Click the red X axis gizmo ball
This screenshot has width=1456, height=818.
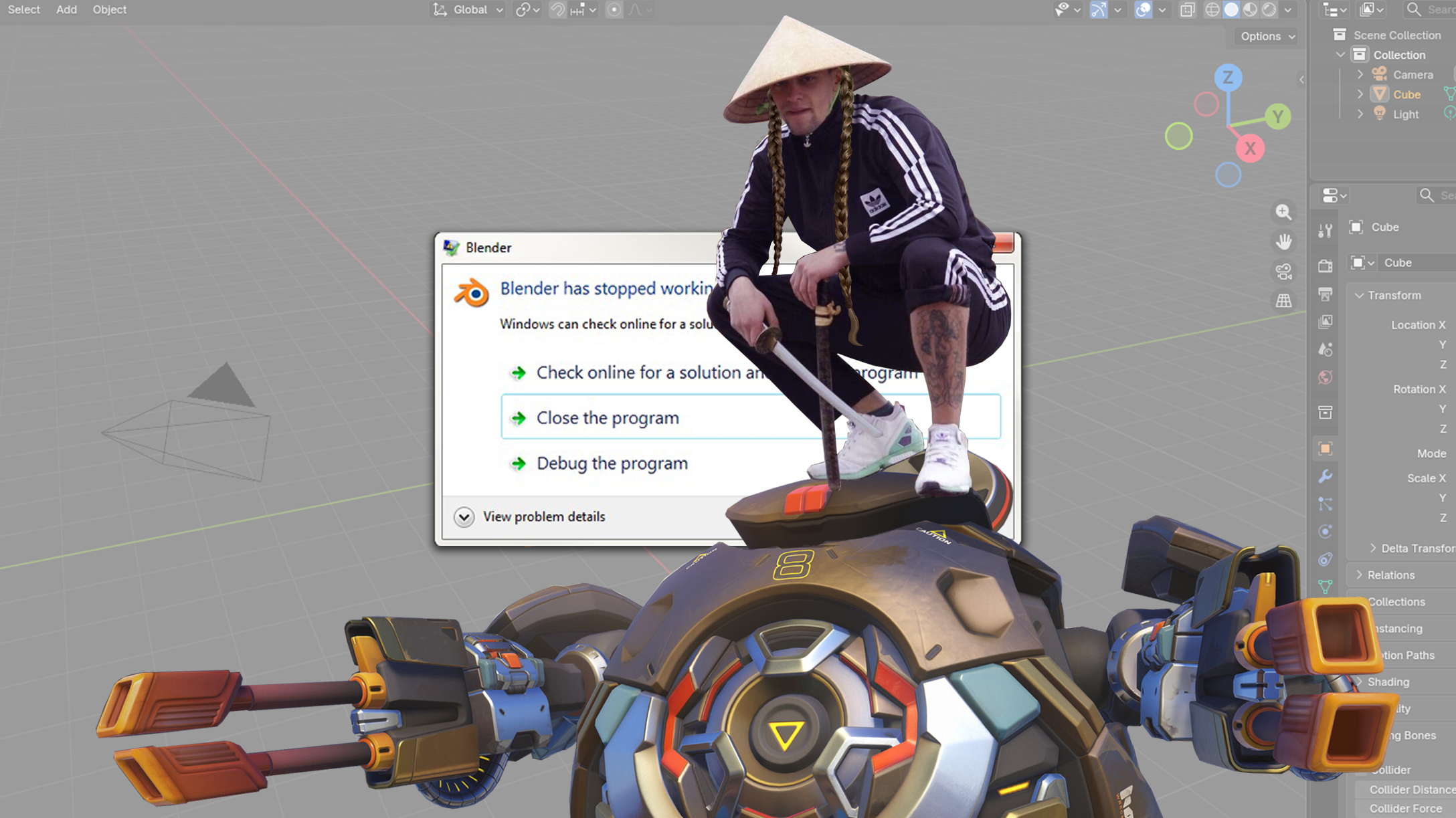[x=1249, y=148]
